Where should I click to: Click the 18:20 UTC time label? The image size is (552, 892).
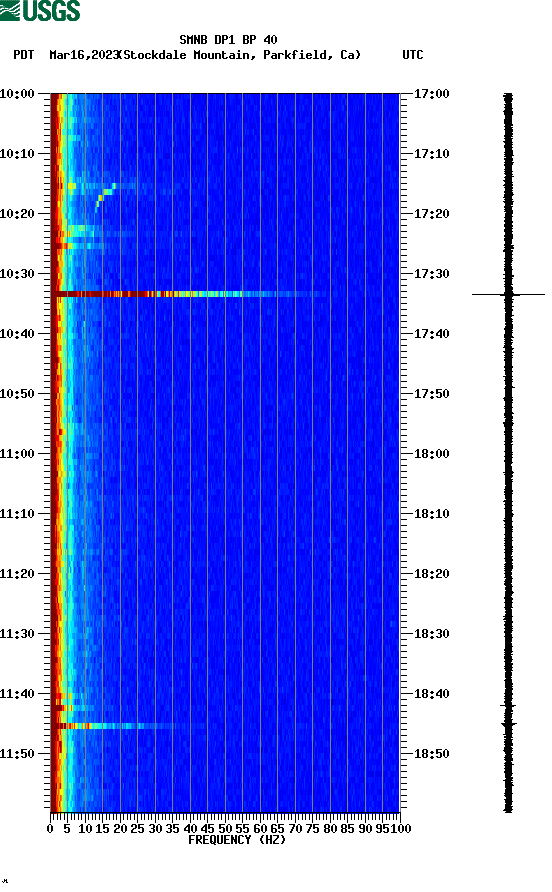(x=431, y=574)
